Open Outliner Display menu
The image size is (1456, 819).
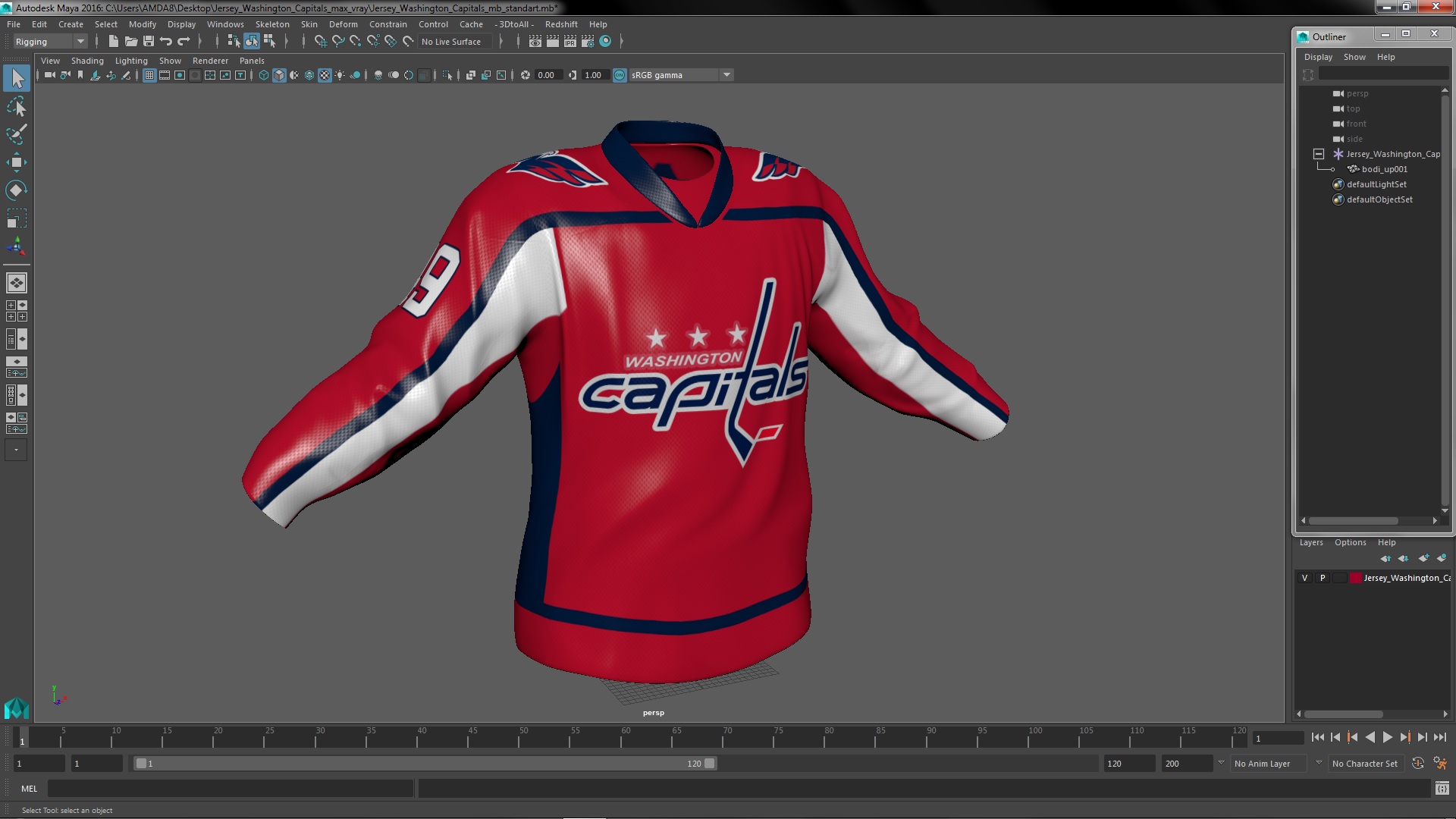click(1318, 57)
